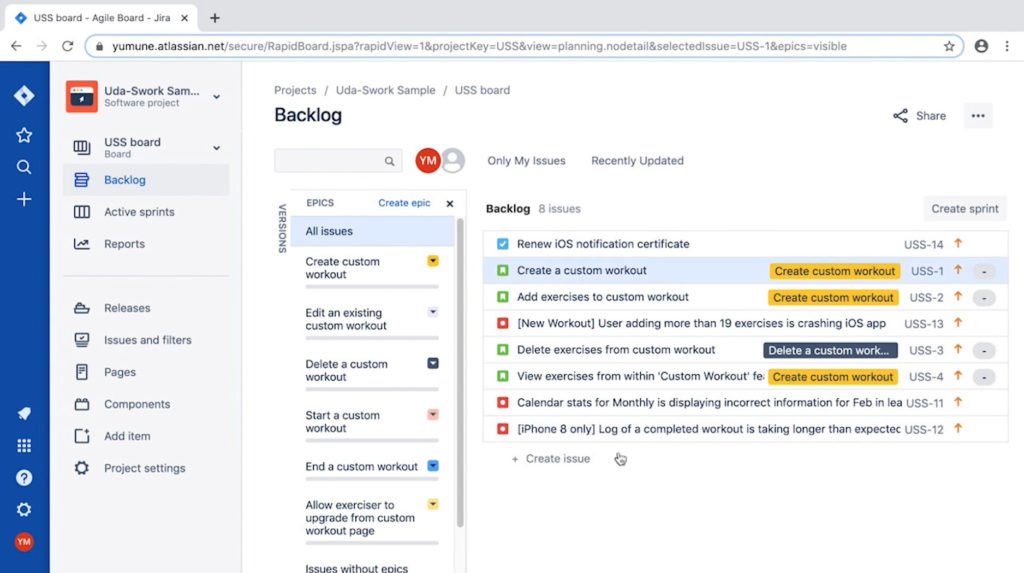
Task: Open Jira home diamond logo
Action: [x=24, y=95]
